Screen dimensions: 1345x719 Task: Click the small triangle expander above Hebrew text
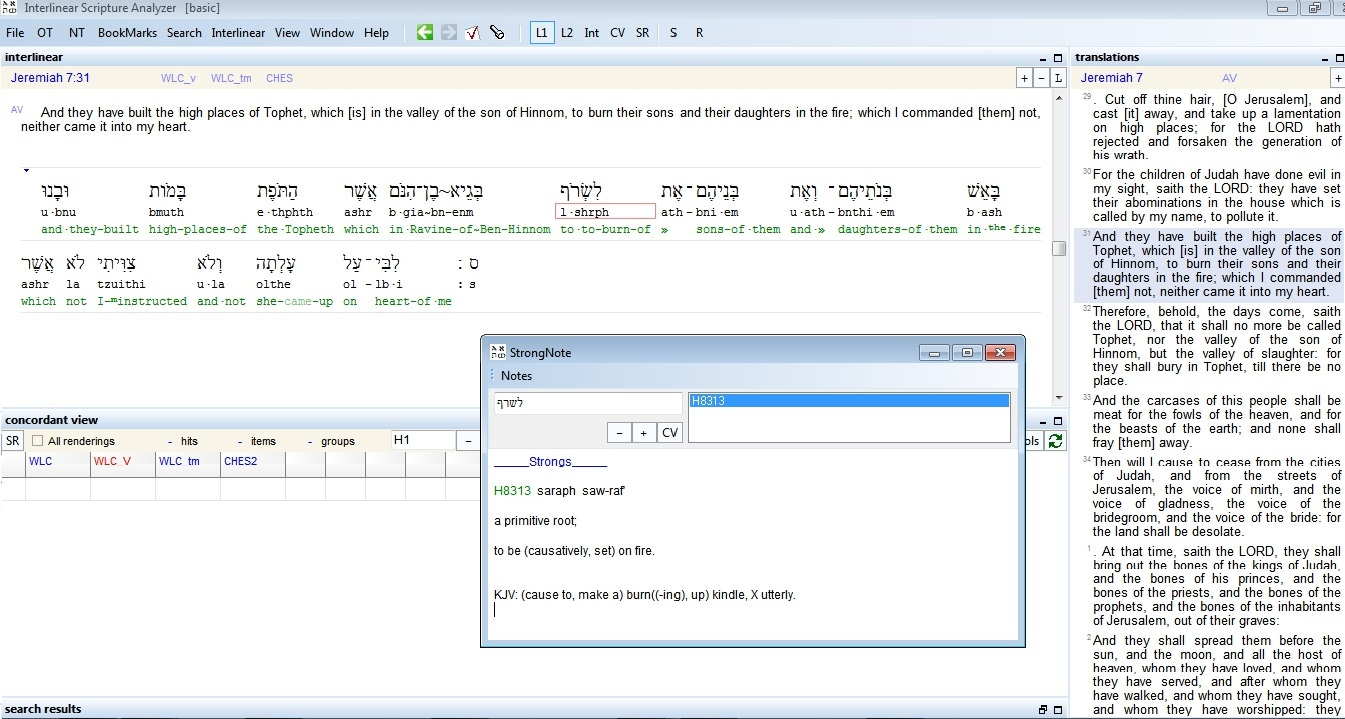pos(26,171)
